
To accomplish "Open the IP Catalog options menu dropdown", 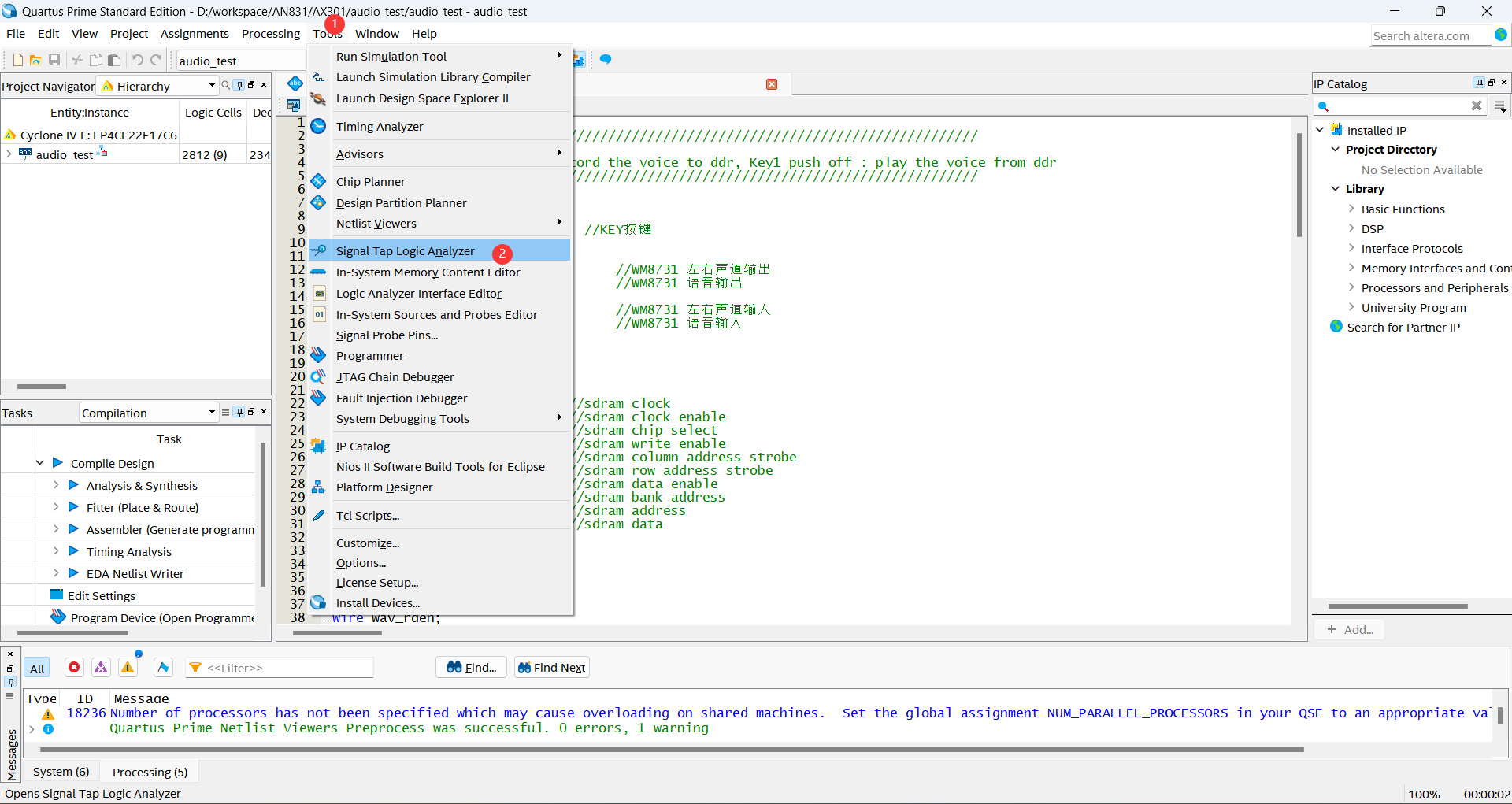I will [1500, 106].
